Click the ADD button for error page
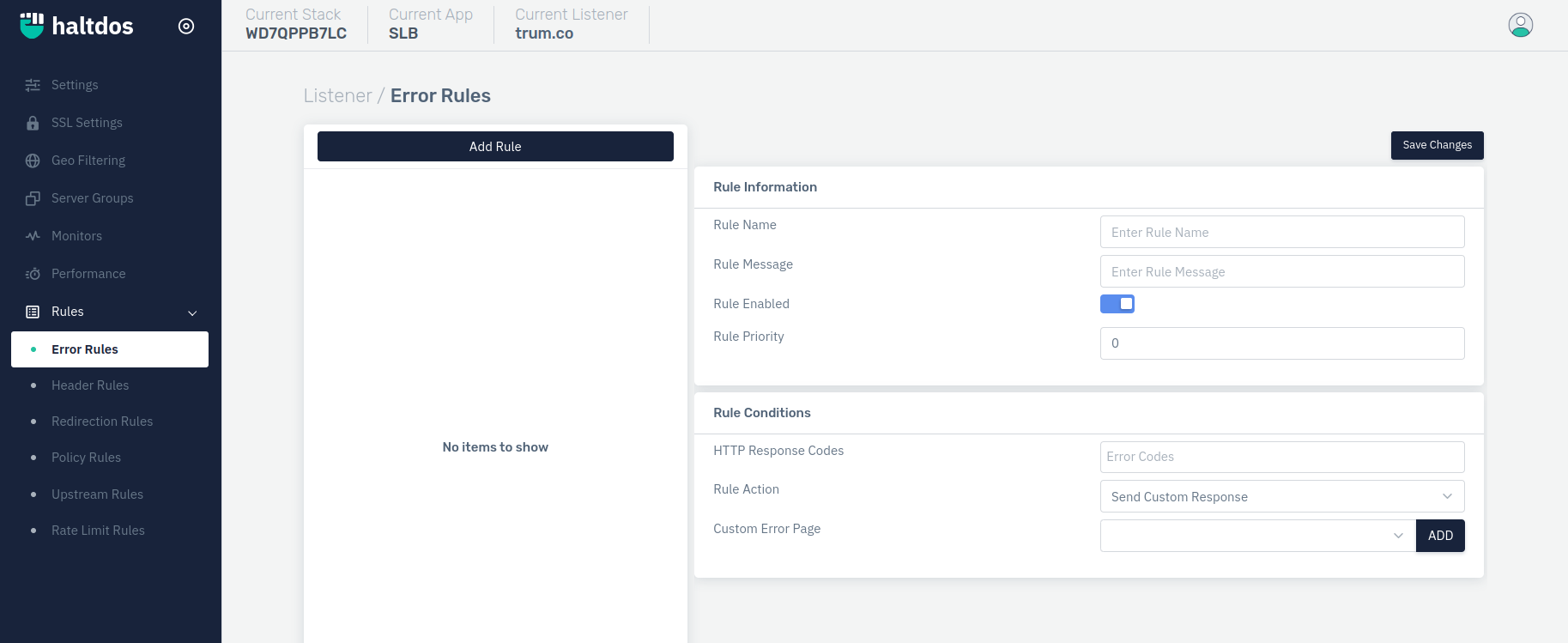Image resolution: width=1568 pixels, height=643 pixels. [x=1440, y=536]
